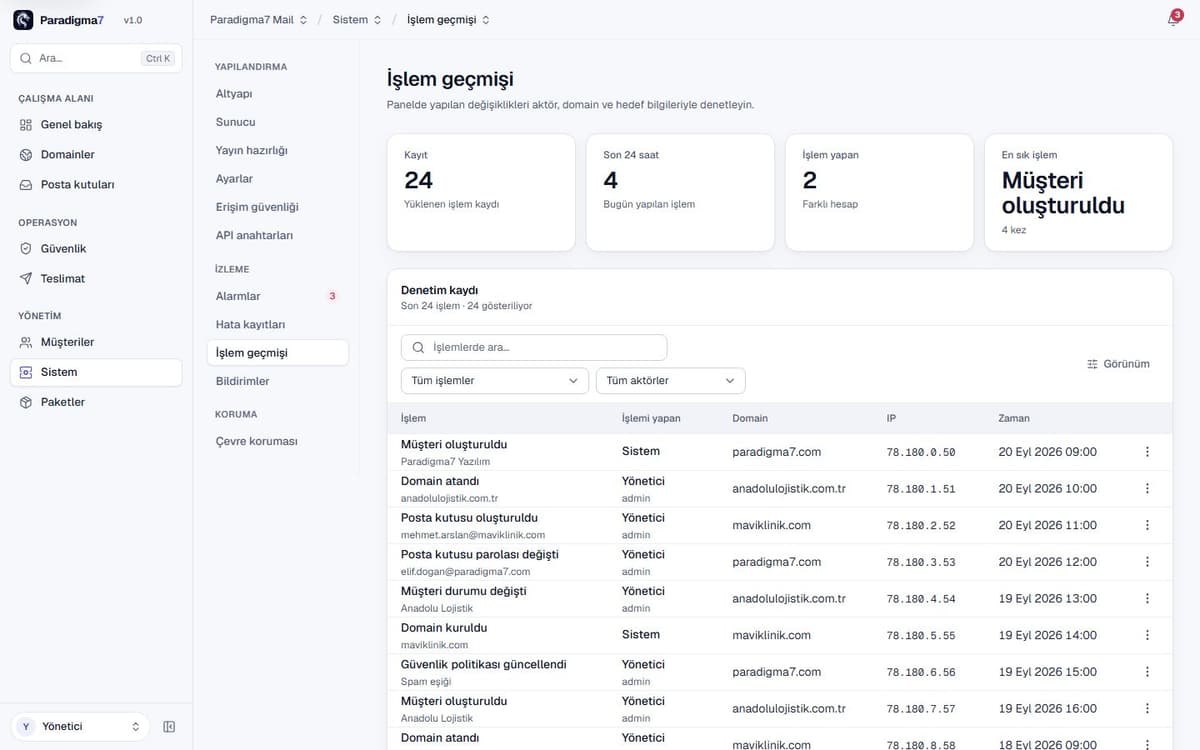The image size is (1200, 750).
Task: Go to Sunucu settings
Action: point(278,122)
